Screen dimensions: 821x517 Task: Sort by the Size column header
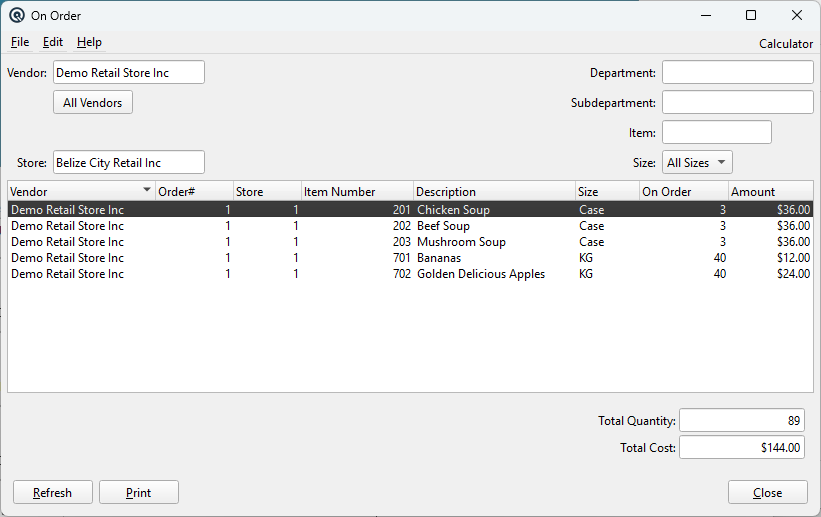tap(607, 192)
